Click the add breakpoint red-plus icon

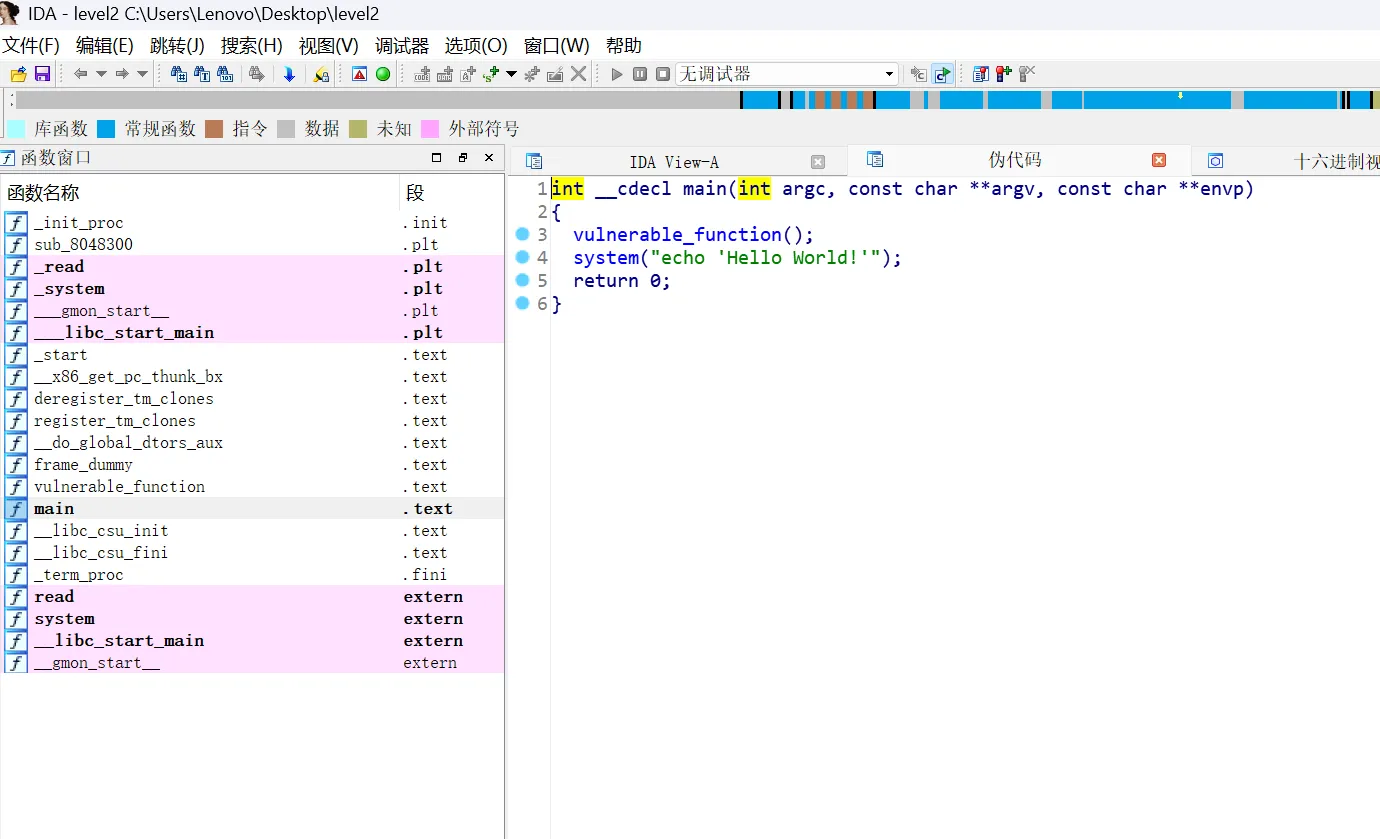(x=1004, y=74)
